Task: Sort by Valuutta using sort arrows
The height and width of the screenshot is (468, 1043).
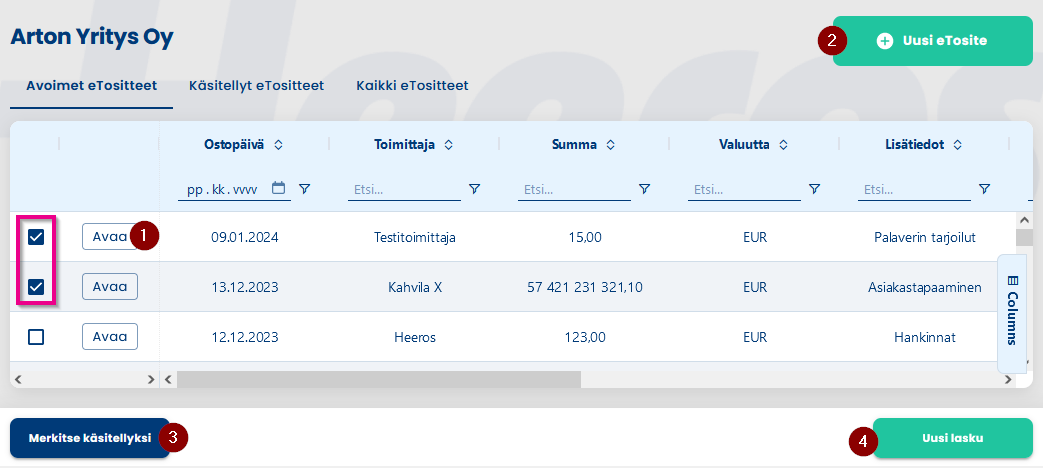Action: tap(784, 144)
